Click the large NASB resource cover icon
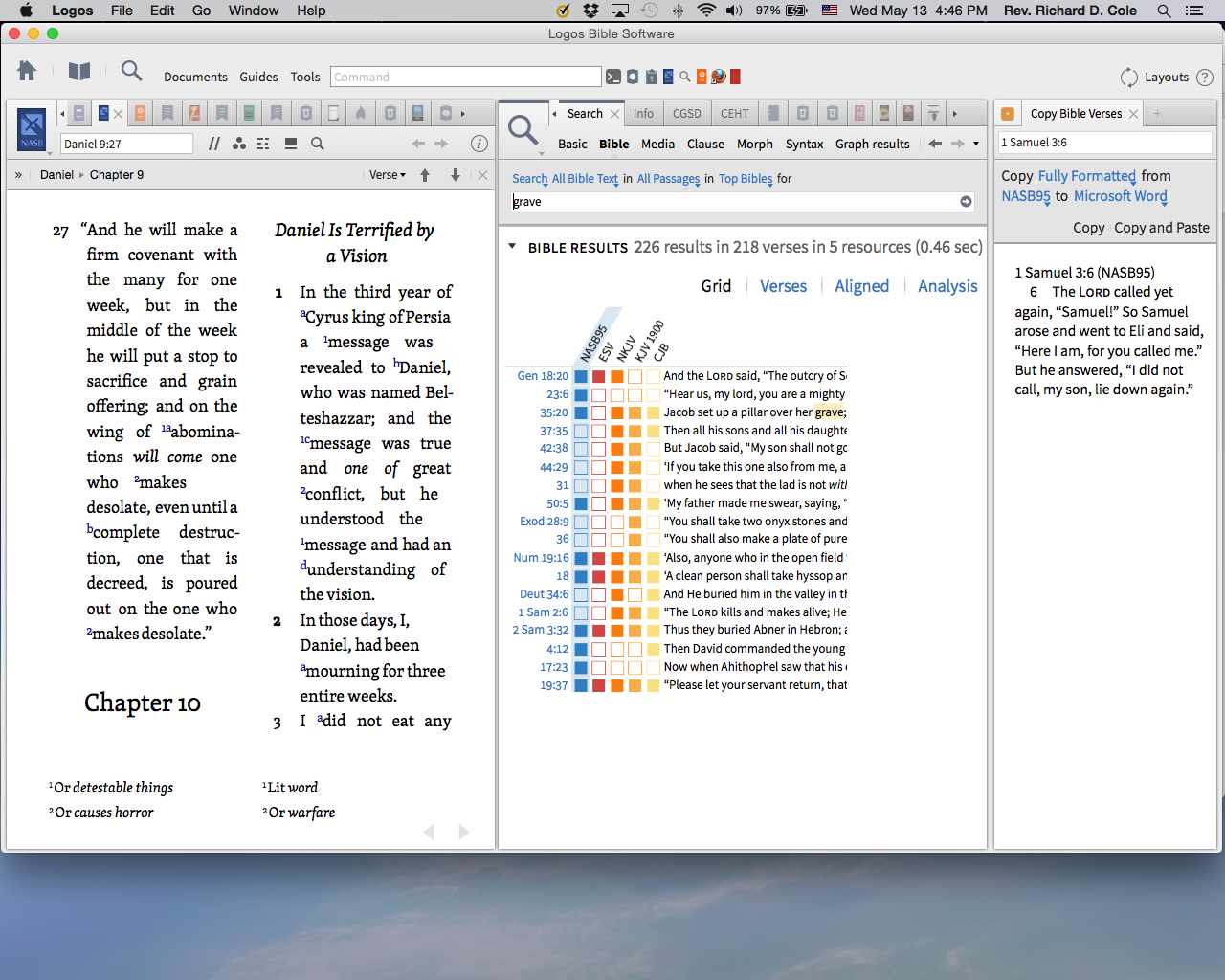This screenshot has height=980, width=1225. click(32, 127)
